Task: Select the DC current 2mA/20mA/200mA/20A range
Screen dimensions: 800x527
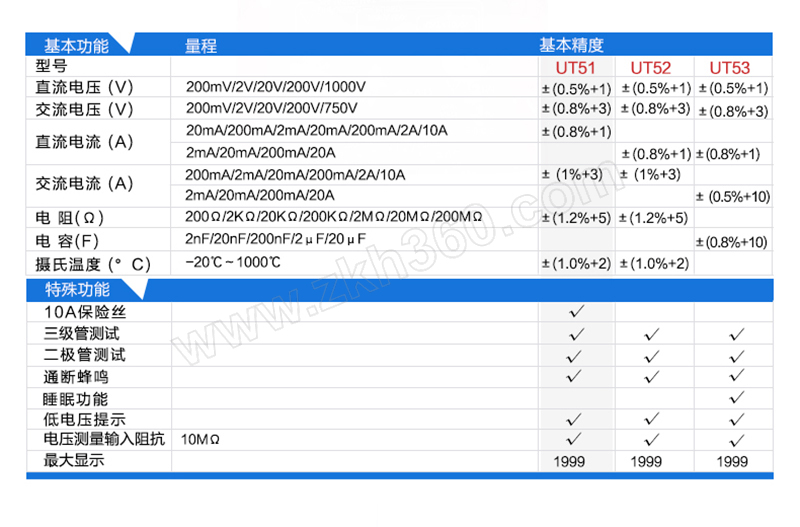Action: [260, 153]
